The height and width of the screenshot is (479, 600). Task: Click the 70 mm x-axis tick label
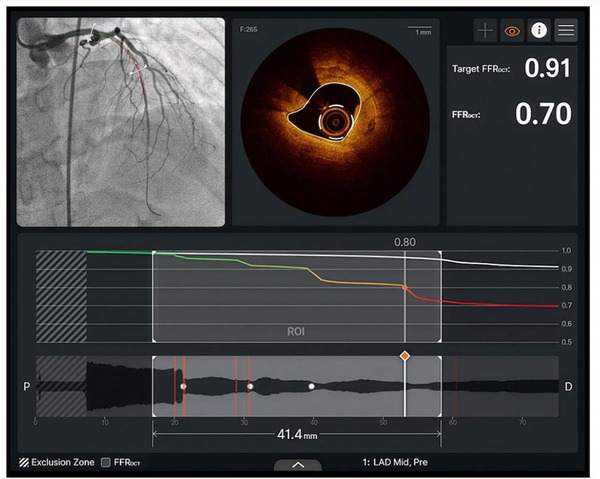pyautogui.click(x=522, y=422)
